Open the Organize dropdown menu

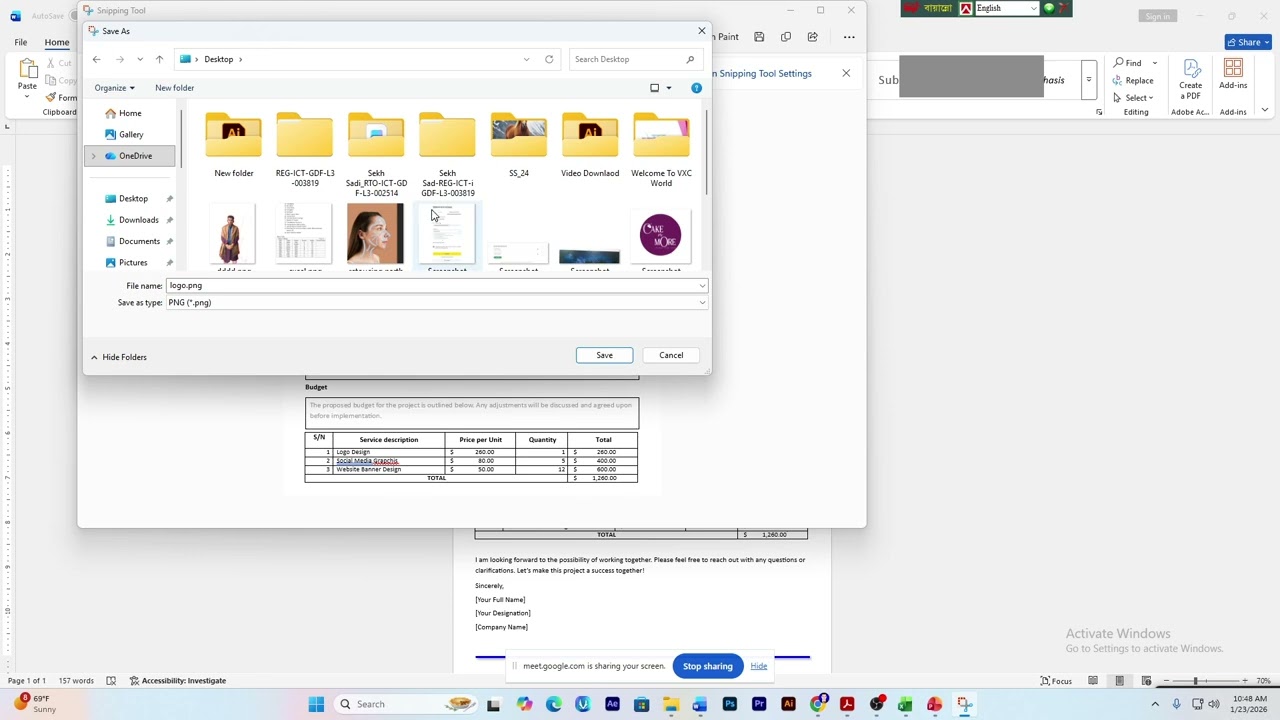114,88
